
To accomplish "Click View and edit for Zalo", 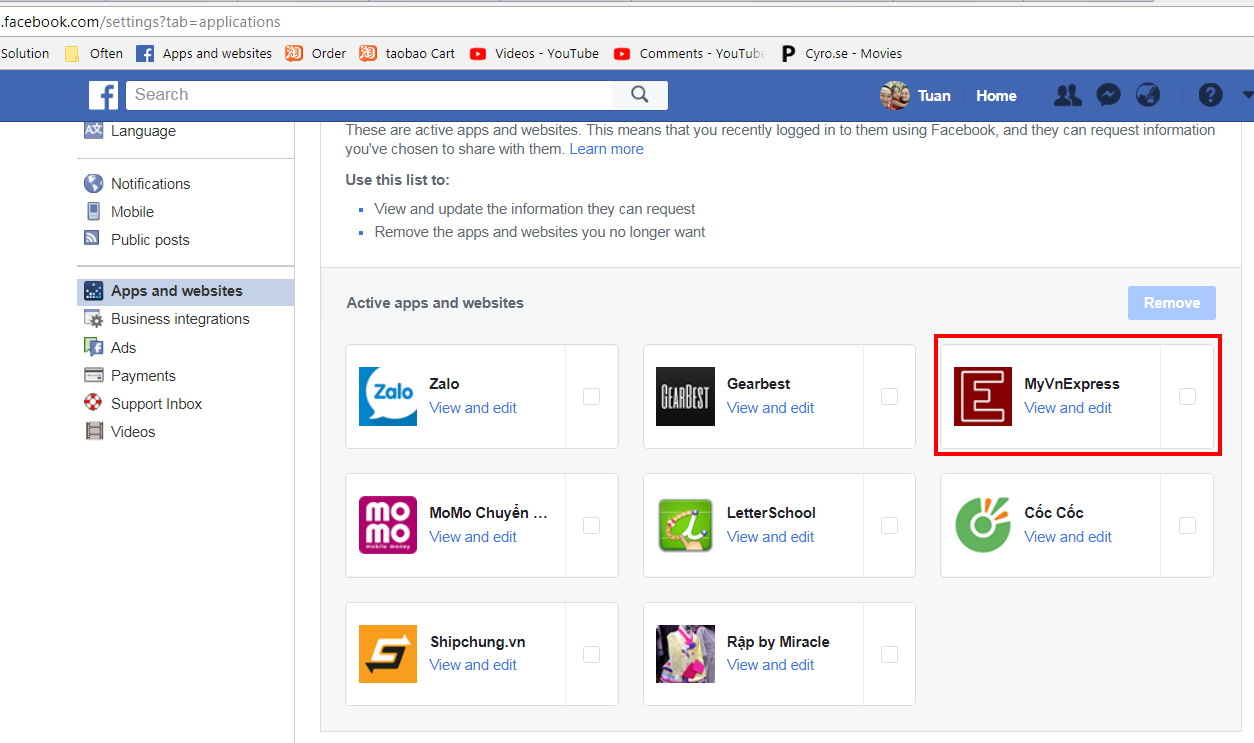I will pyautogui.click(x=473, y=408).
